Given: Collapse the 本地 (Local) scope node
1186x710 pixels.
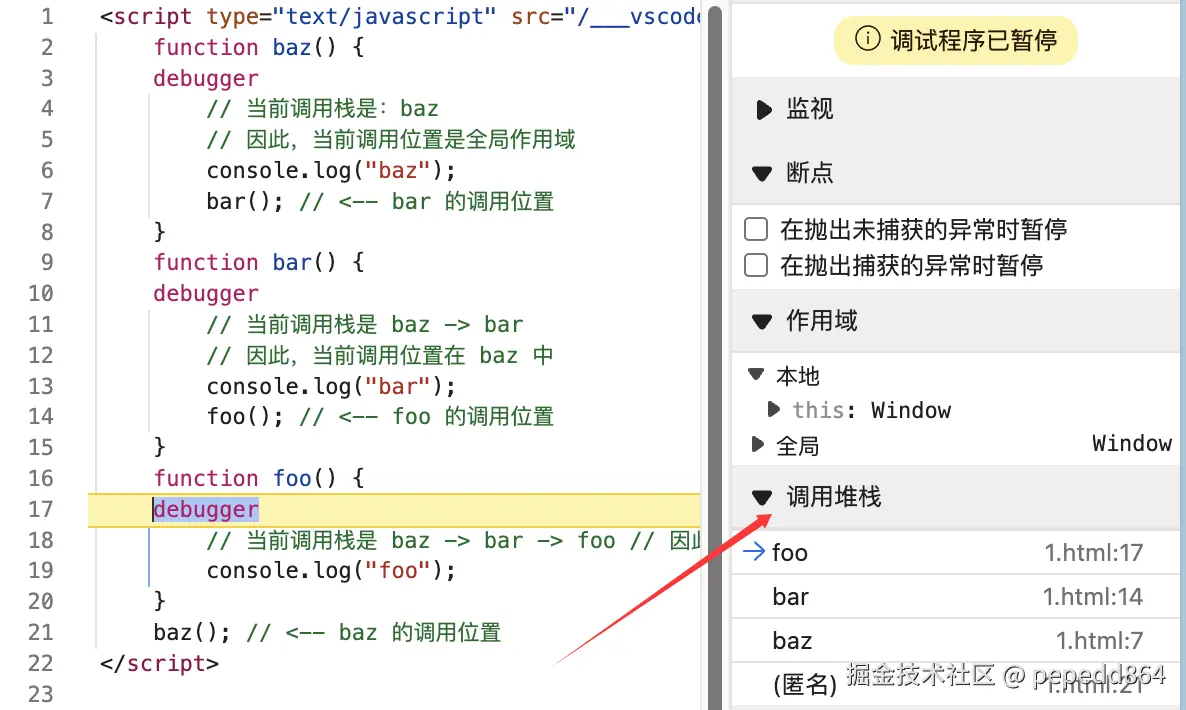Looking at the screenshot, I should point(756,374).
